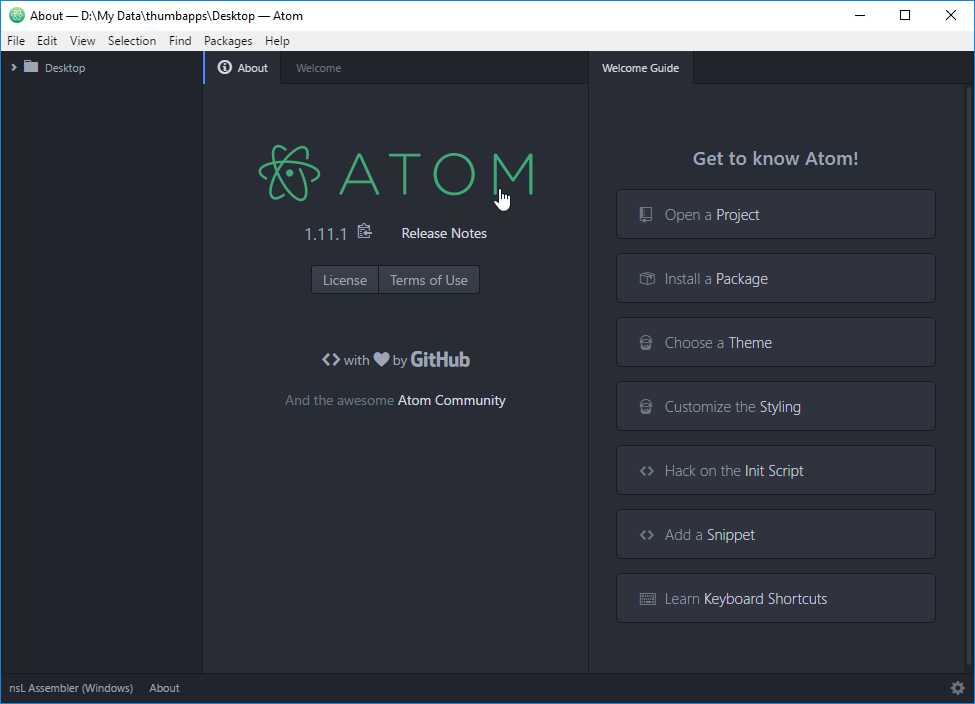Expand the Hack on the Init Script card
The height and width of the screenshot is (704, 975).
(775, 470)
